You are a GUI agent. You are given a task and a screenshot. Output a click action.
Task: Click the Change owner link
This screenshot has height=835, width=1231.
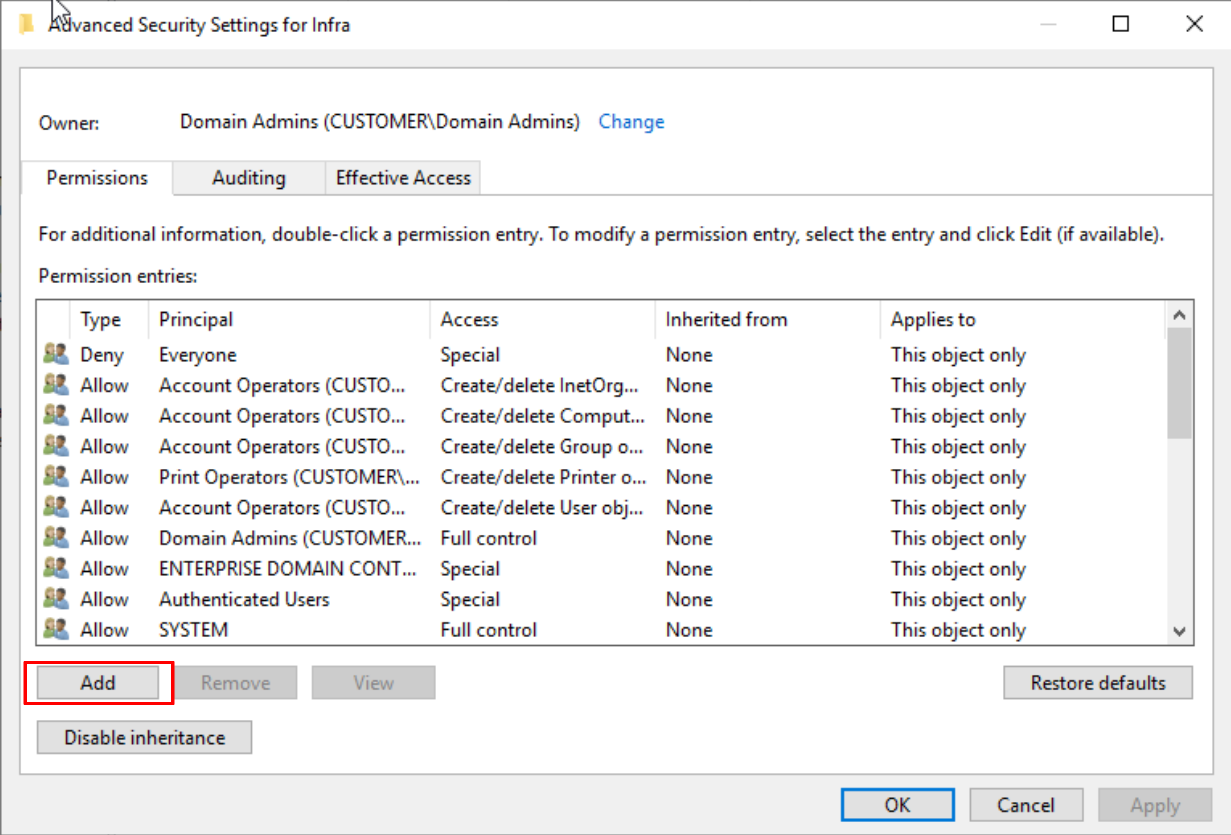(x=631, y=122)
